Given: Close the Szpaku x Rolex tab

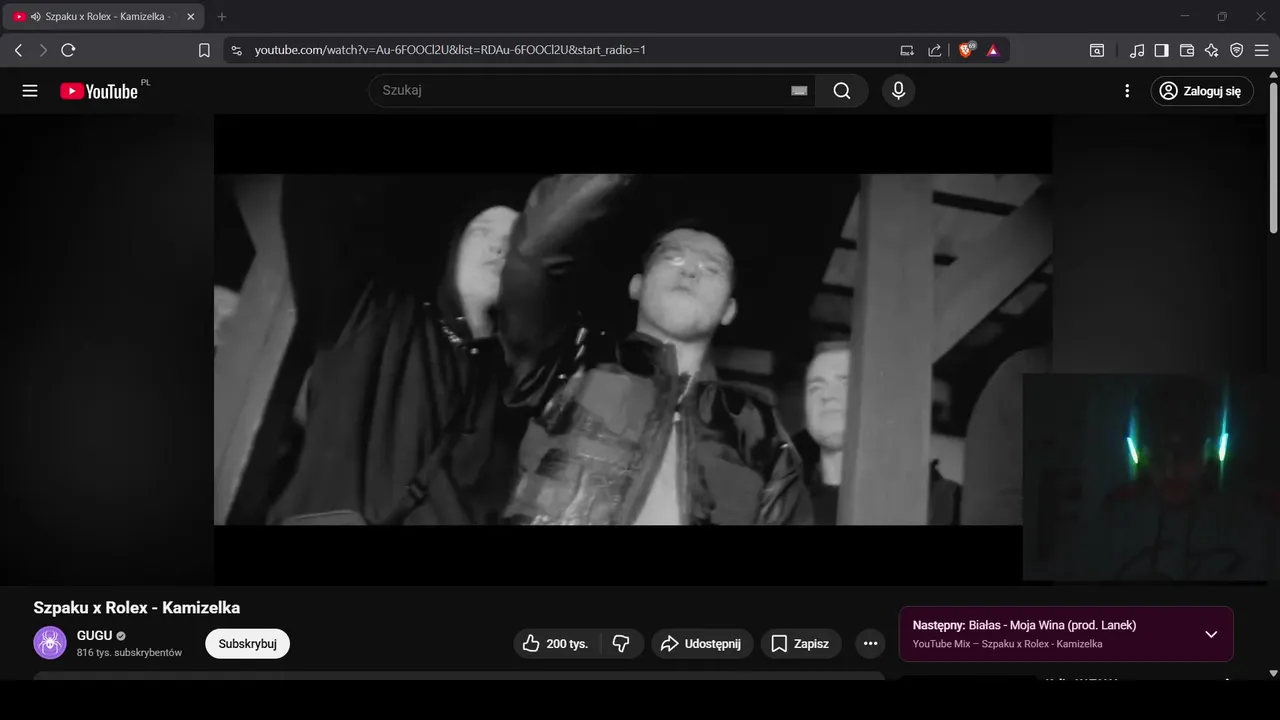Looking at the screenshot, I should tap(191, 17).
